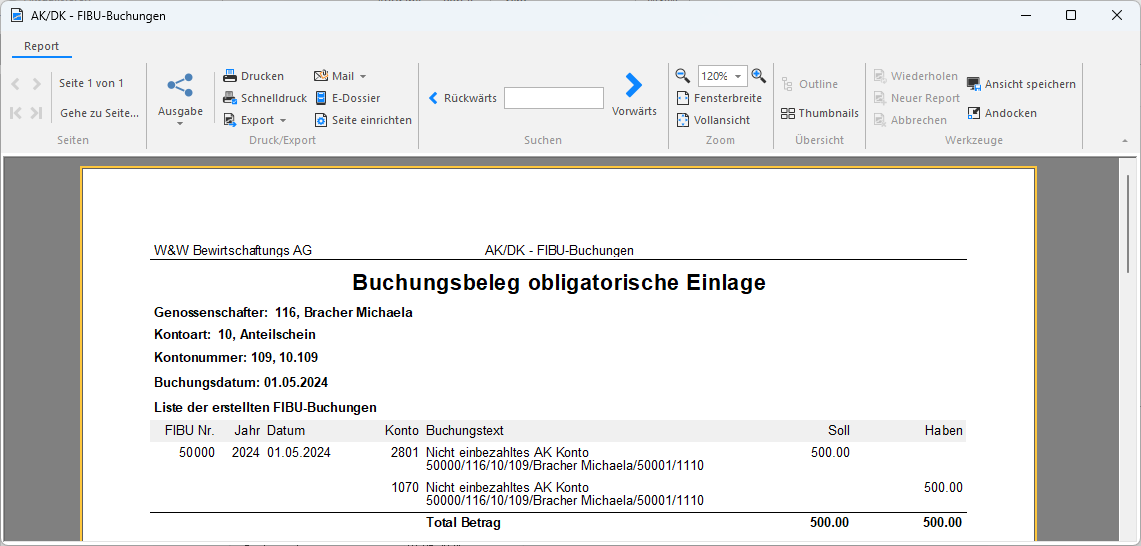Zoom in with the plus magnifier

coord(758,75)
